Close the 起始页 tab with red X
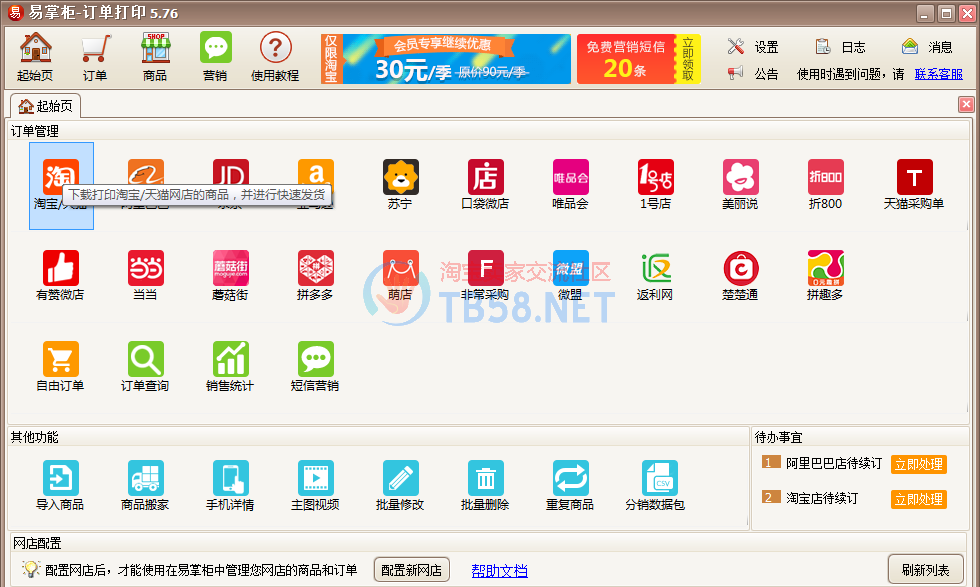Image resolution: width=980 pixels, height=587 pixels. tap(966, 104)
